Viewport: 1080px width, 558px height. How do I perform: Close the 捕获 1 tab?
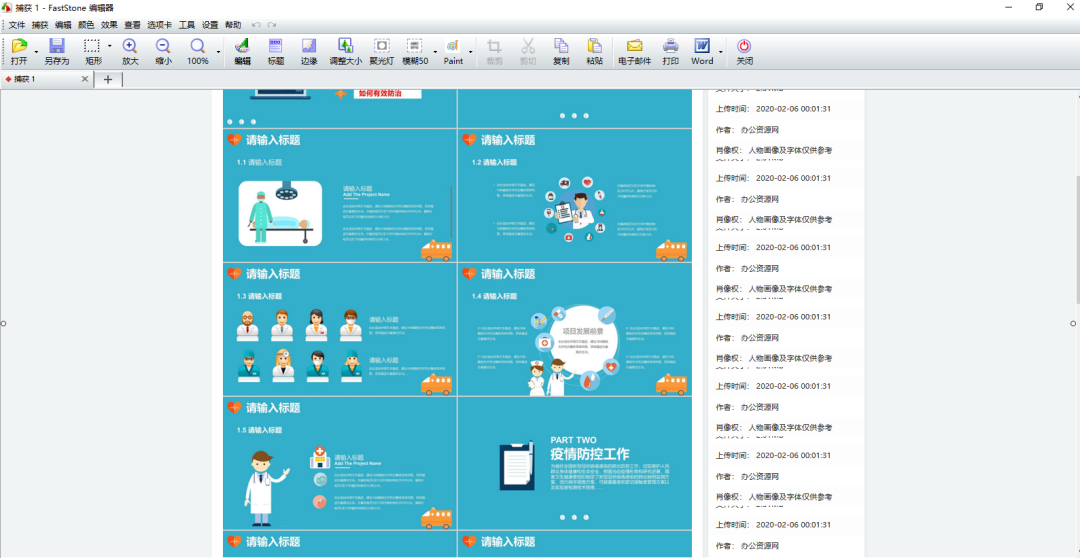click(85, 79)
